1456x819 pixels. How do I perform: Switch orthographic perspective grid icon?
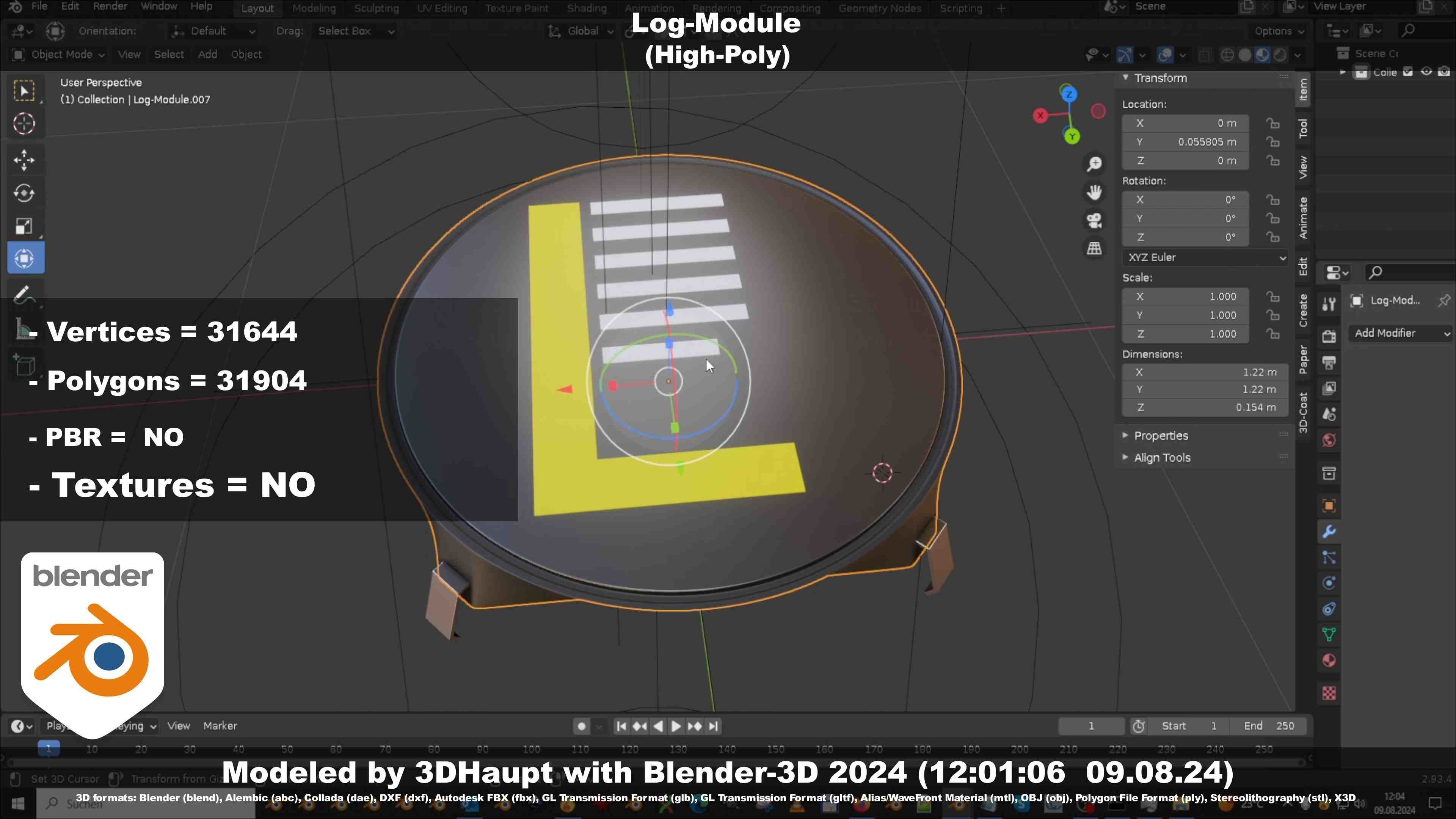1094,248
